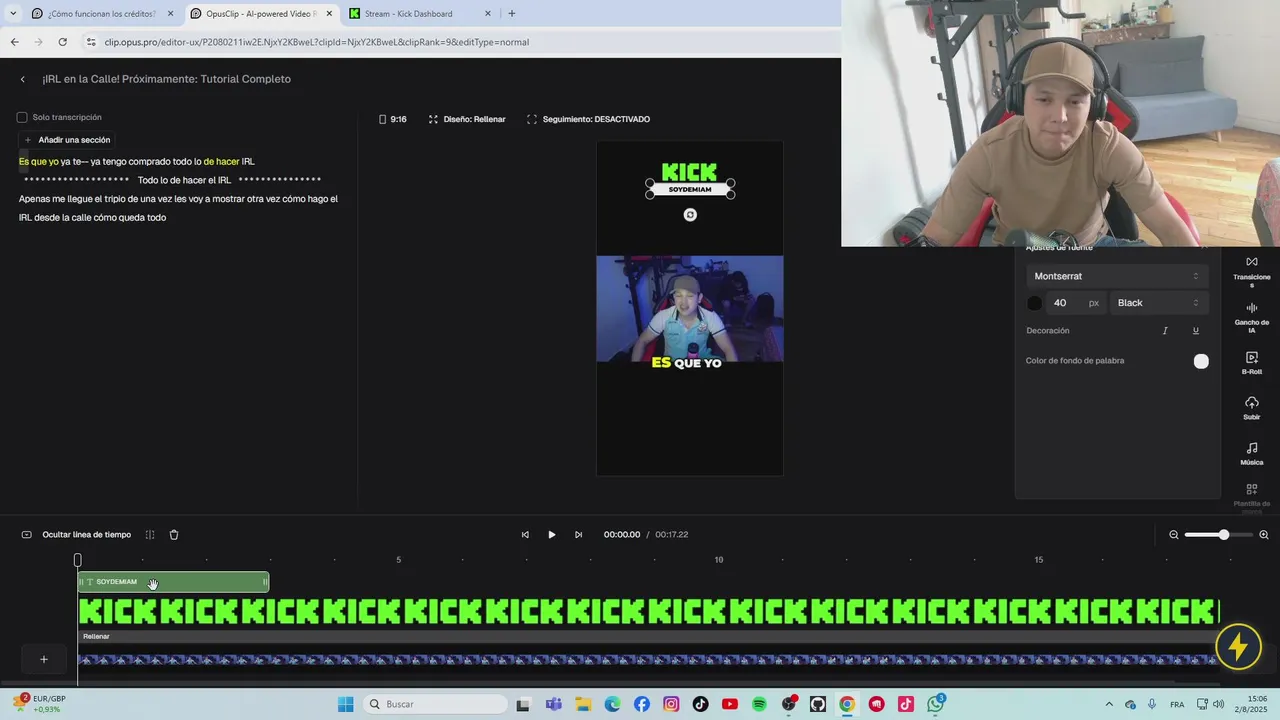The width and height of the screenshot is (1280, 720).
Task: Click the timeline zoom slider handle
Action: pyautogui.click(x=1223, y=535)
